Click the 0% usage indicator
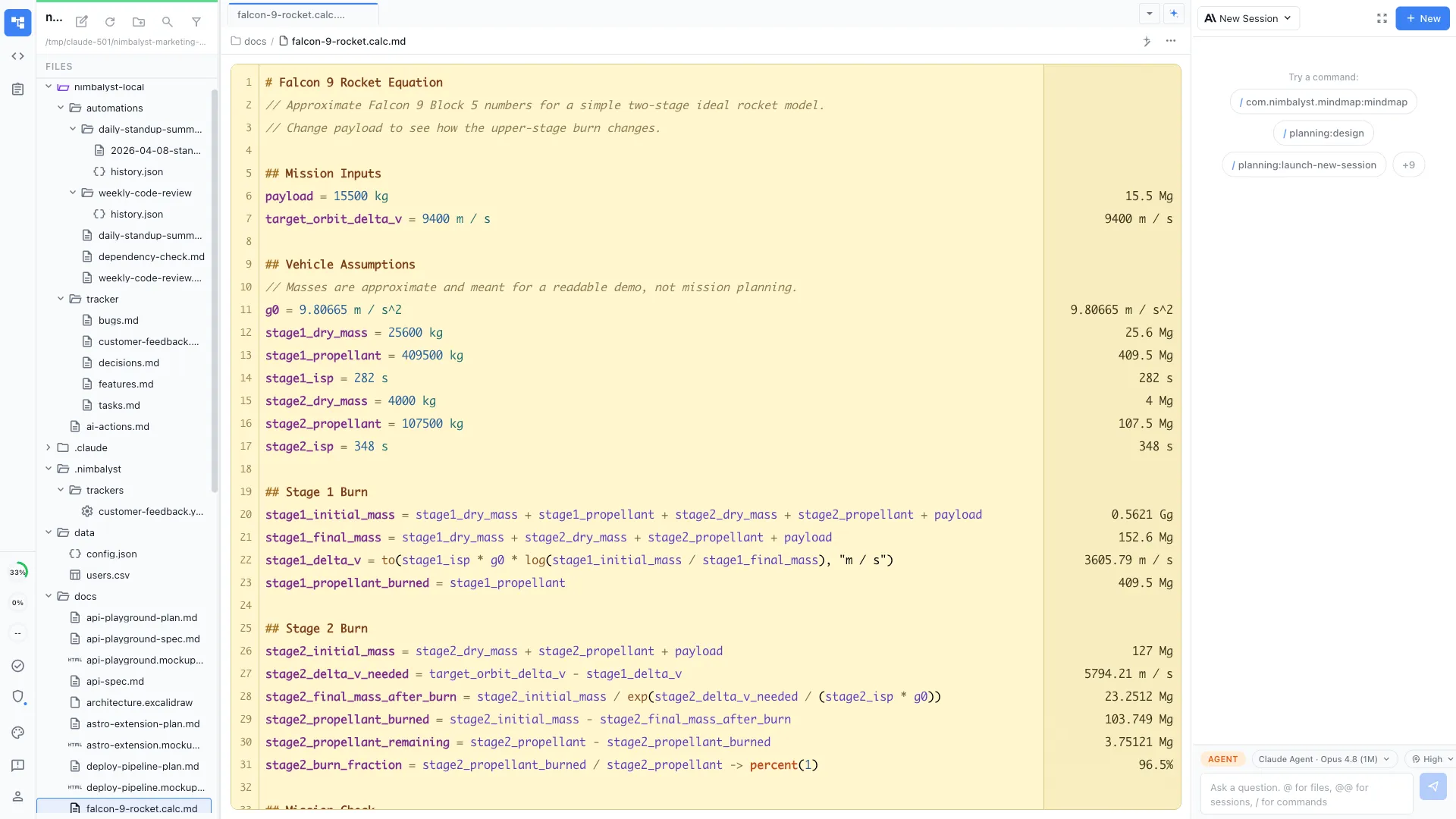1456x819 pixels. (x=17, y=603)
